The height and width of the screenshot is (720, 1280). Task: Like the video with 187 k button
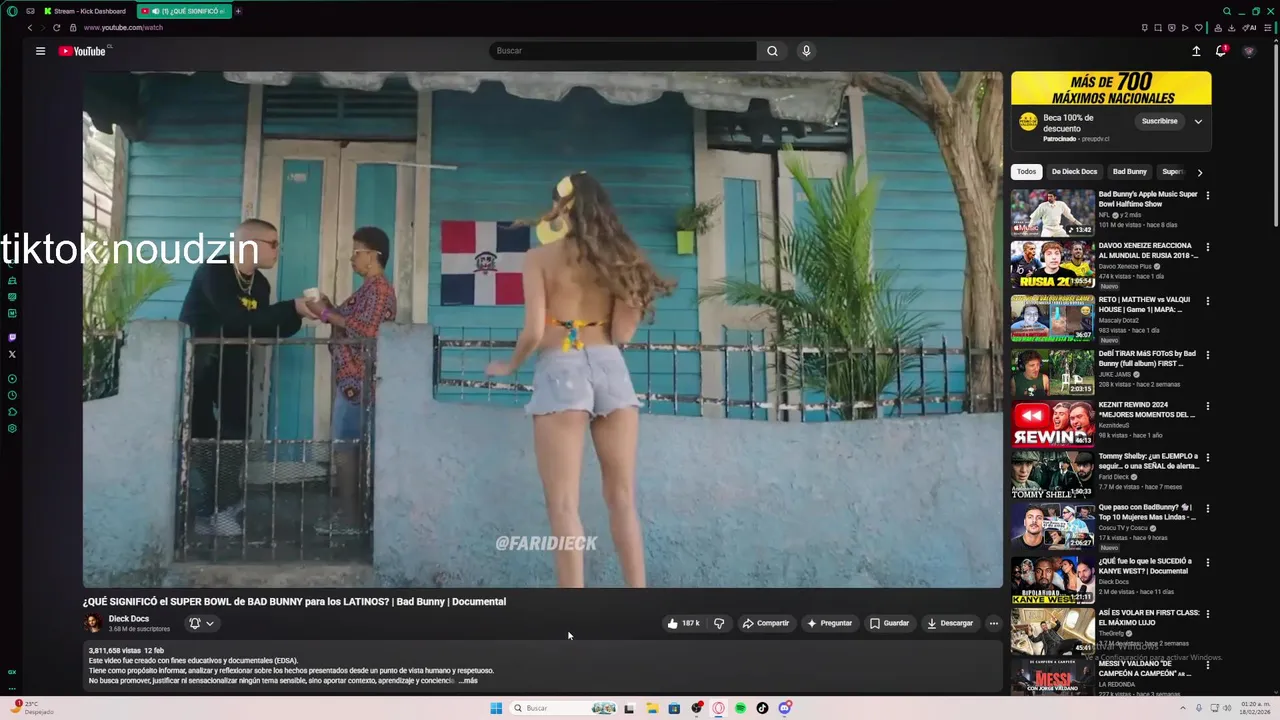(x=683, y=623)
